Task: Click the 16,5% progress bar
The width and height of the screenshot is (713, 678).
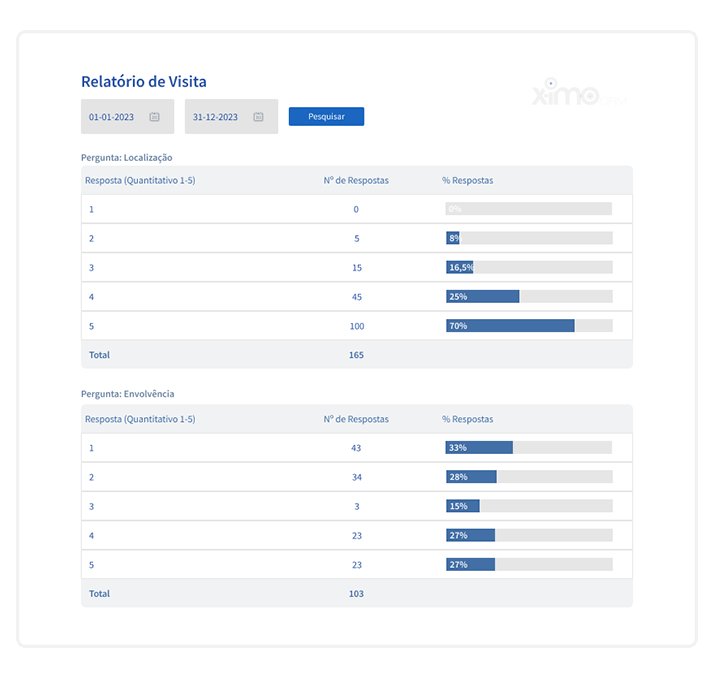Action: pos(529,267)
